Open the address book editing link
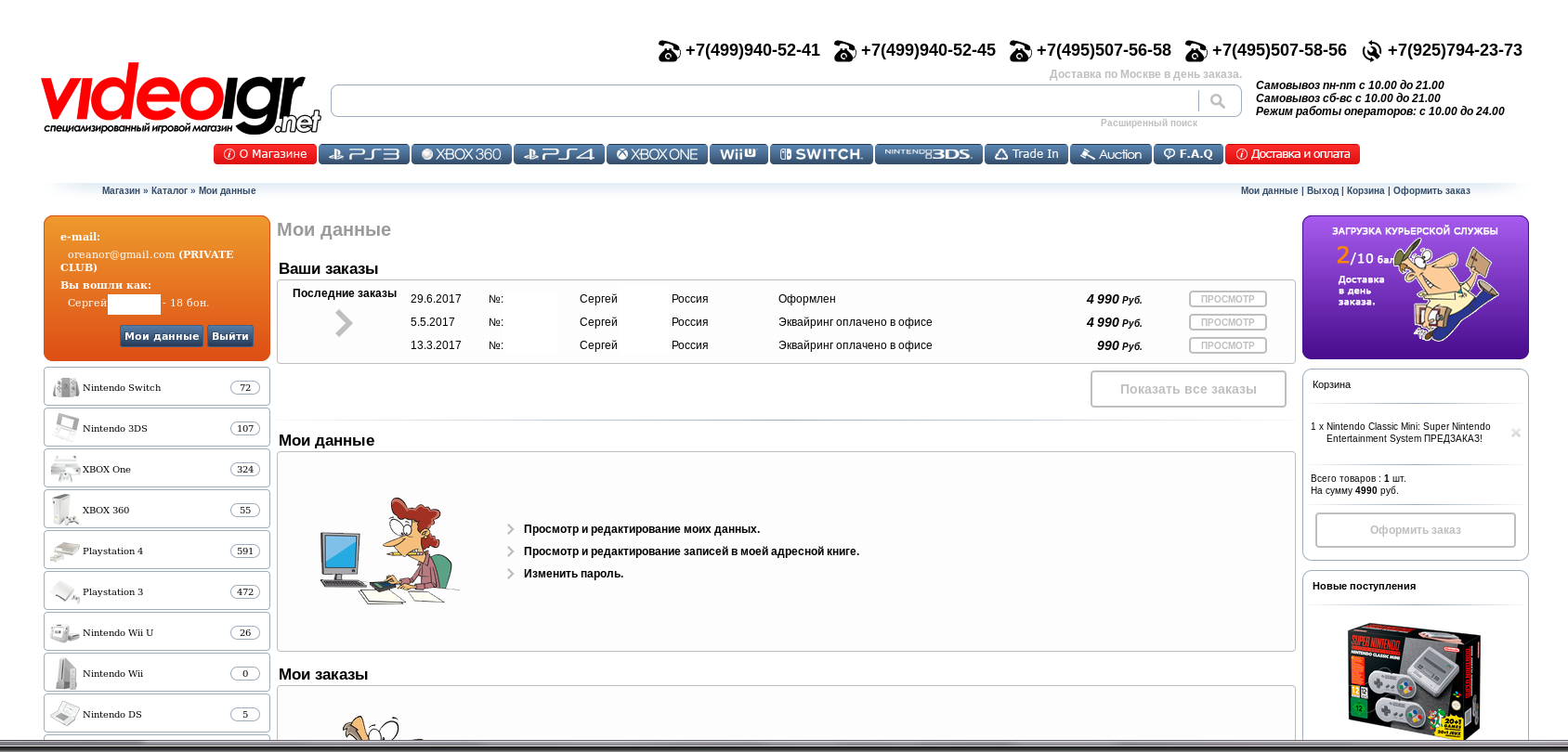The height and width of the screenshot is (752, 1568). [691, 551]
